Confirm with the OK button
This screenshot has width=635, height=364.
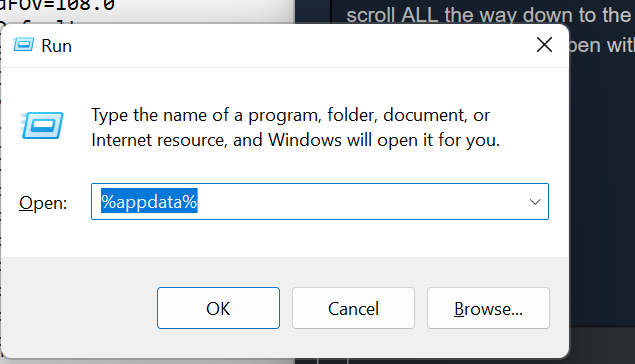218,308
